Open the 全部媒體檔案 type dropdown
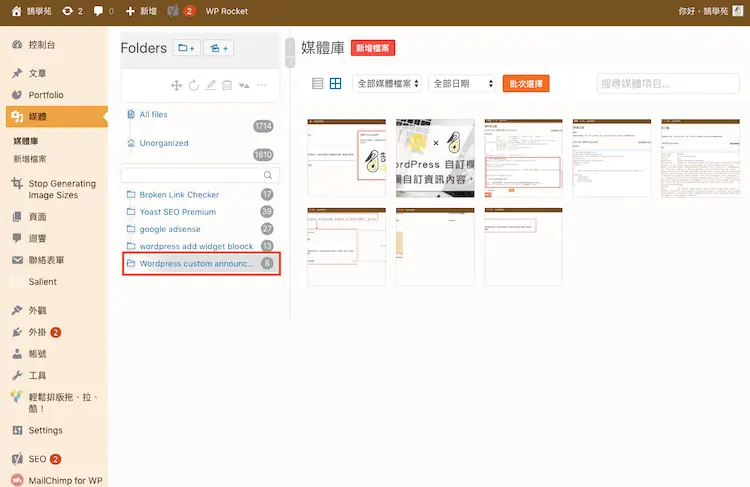Image resolution: width=750 pixels, height=487 pixels. click(x=387, y=84)
